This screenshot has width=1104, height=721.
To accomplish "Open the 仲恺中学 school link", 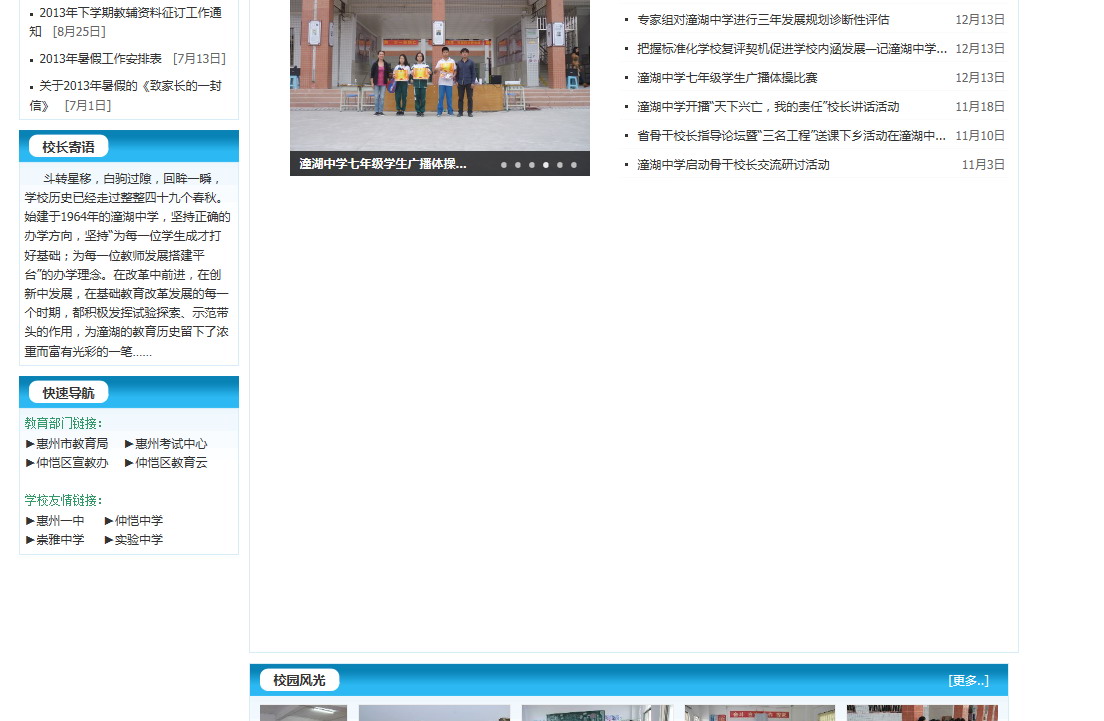I will pyautogui.click(x=138, y=521).
